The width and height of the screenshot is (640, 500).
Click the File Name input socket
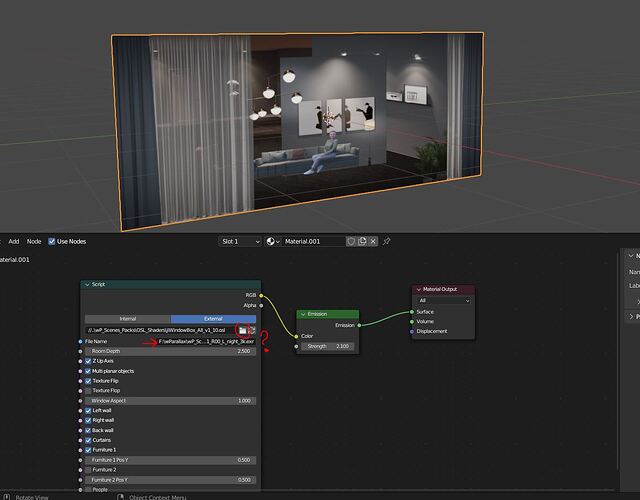(80, 342)
